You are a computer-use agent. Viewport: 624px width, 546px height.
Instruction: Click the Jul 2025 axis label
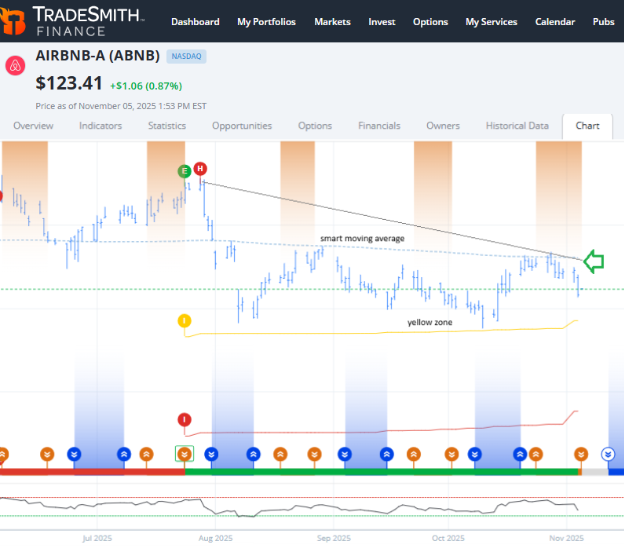point(97,538)
